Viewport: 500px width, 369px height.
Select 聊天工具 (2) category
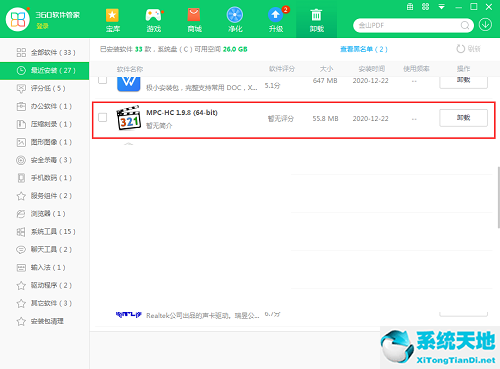pyautogui.click(x=45, y=250)
